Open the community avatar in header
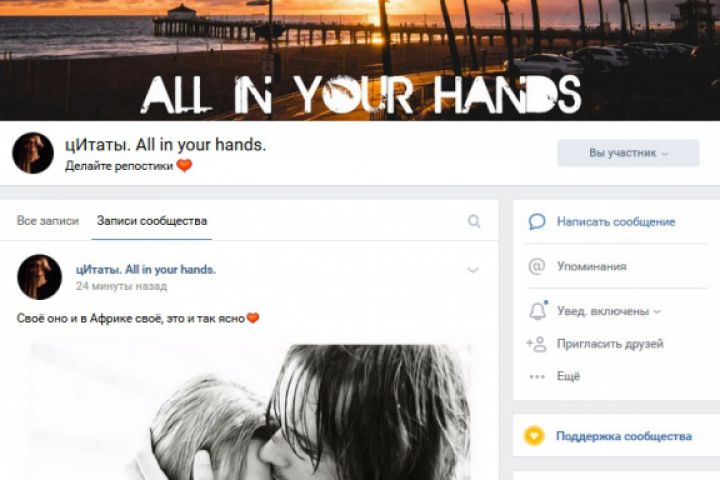 pyautogui.click(x=33, y=153)
